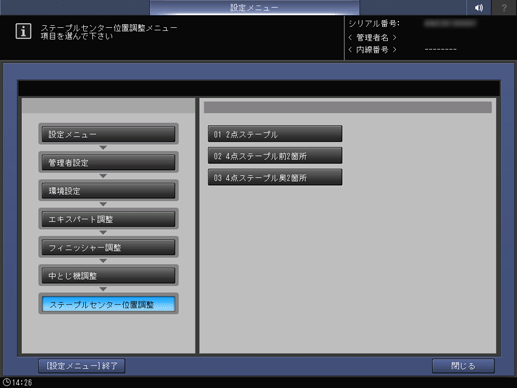Click the 閉じる button
The image size is (517, 388).
coord(463,366)
